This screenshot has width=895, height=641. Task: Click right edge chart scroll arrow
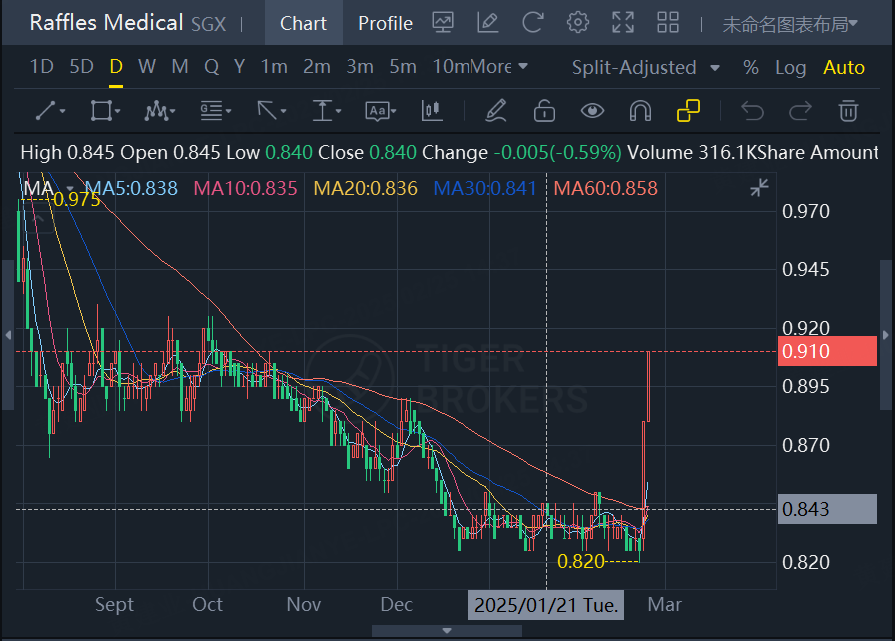coord(886,335)
